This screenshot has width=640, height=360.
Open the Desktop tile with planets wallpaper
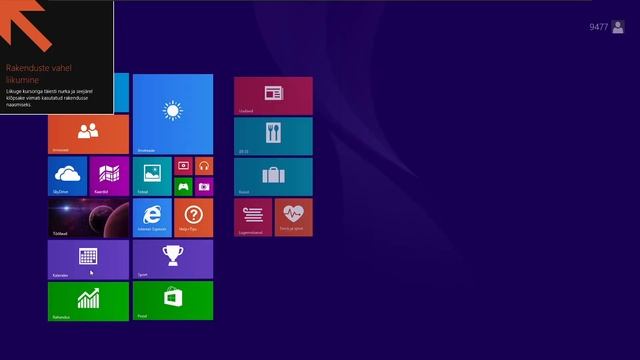click(x=88, y=218)
